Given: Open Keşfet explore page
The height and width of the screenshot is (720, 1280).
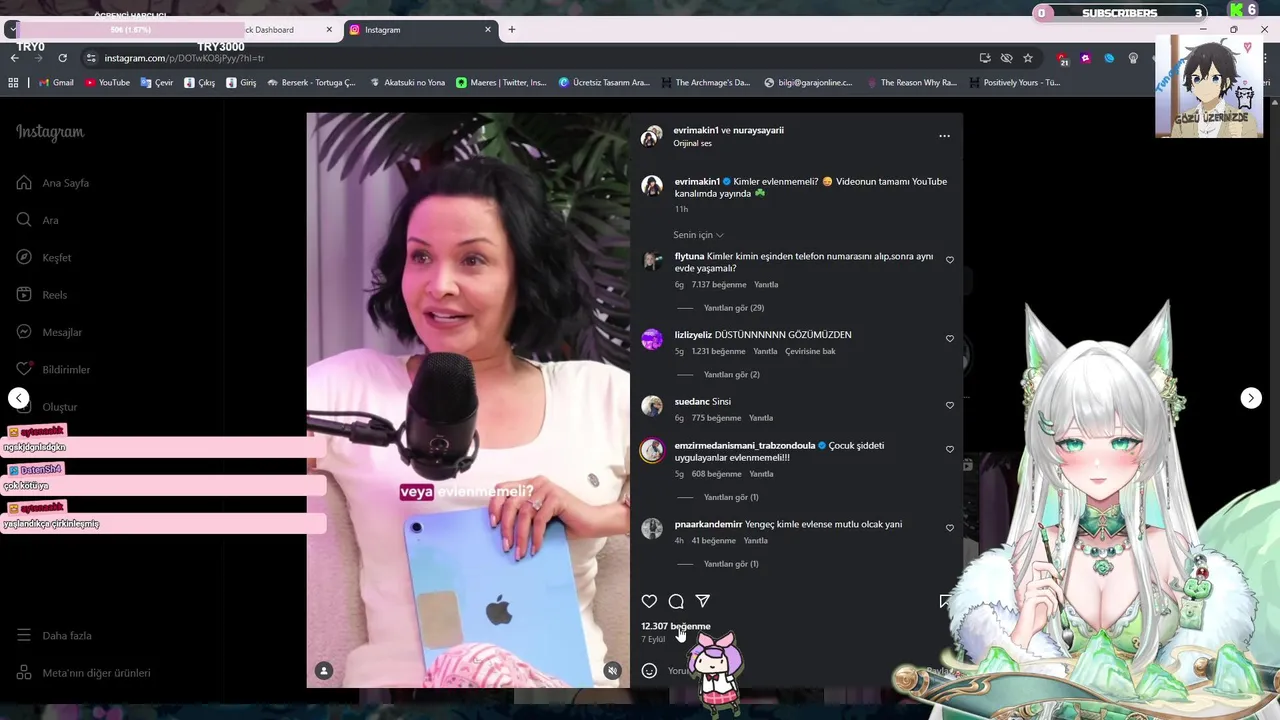Looking at the screenshot, I should tap(44, 258).
